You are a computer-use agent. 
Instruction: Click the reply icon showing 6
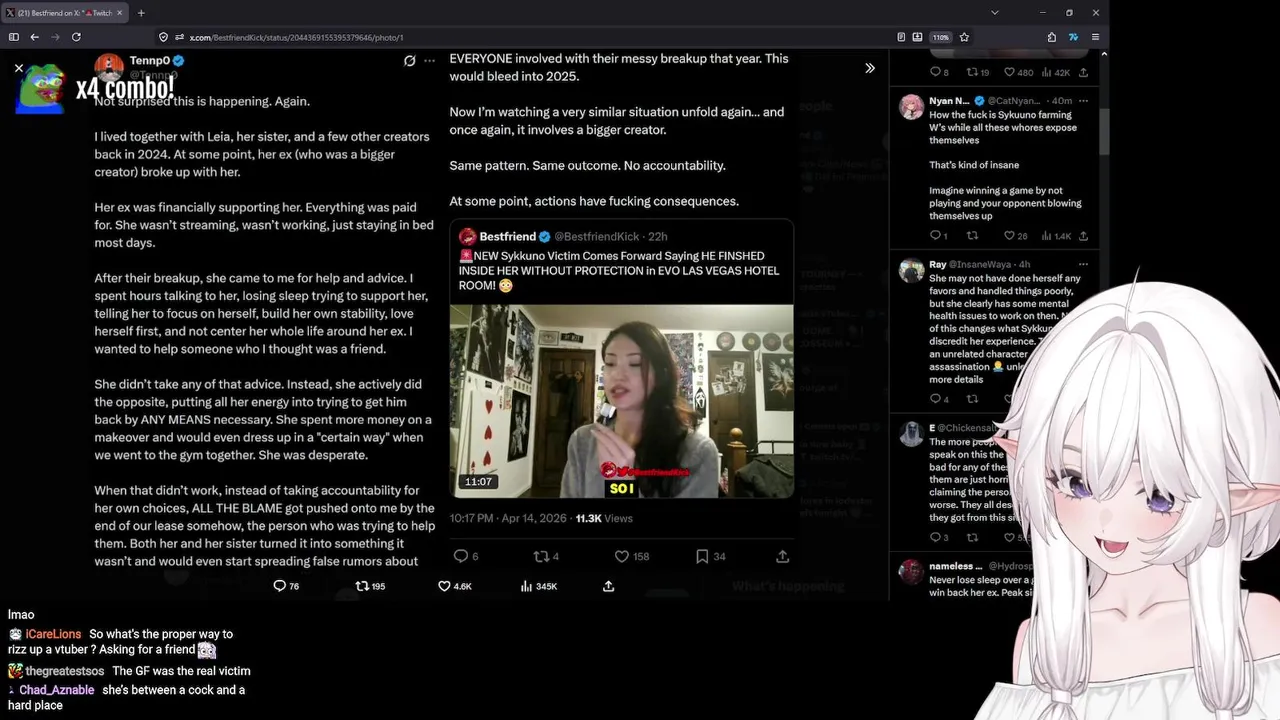[461, 556]
